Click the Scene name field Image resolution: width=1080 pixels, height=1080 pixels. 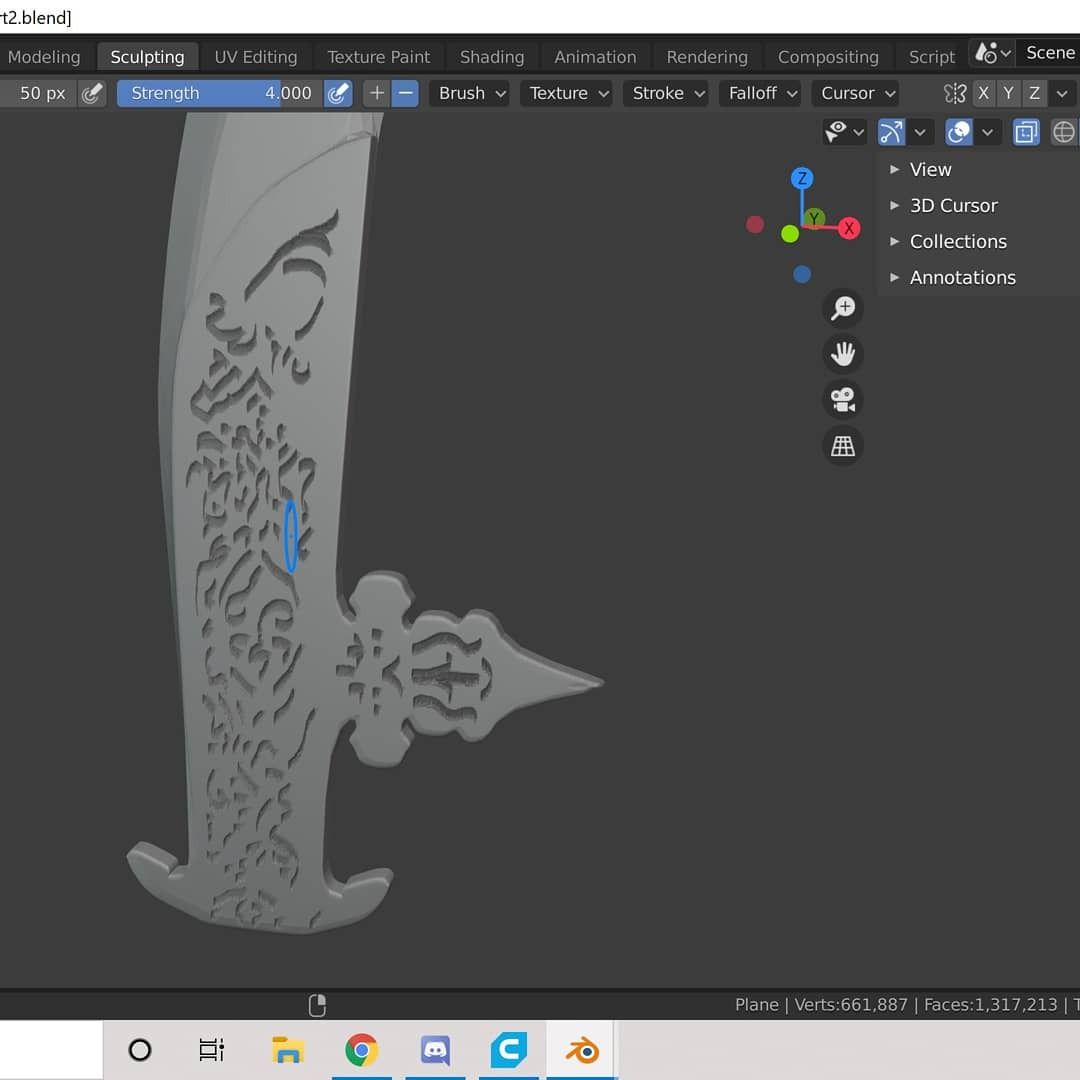click(1049, 52)
